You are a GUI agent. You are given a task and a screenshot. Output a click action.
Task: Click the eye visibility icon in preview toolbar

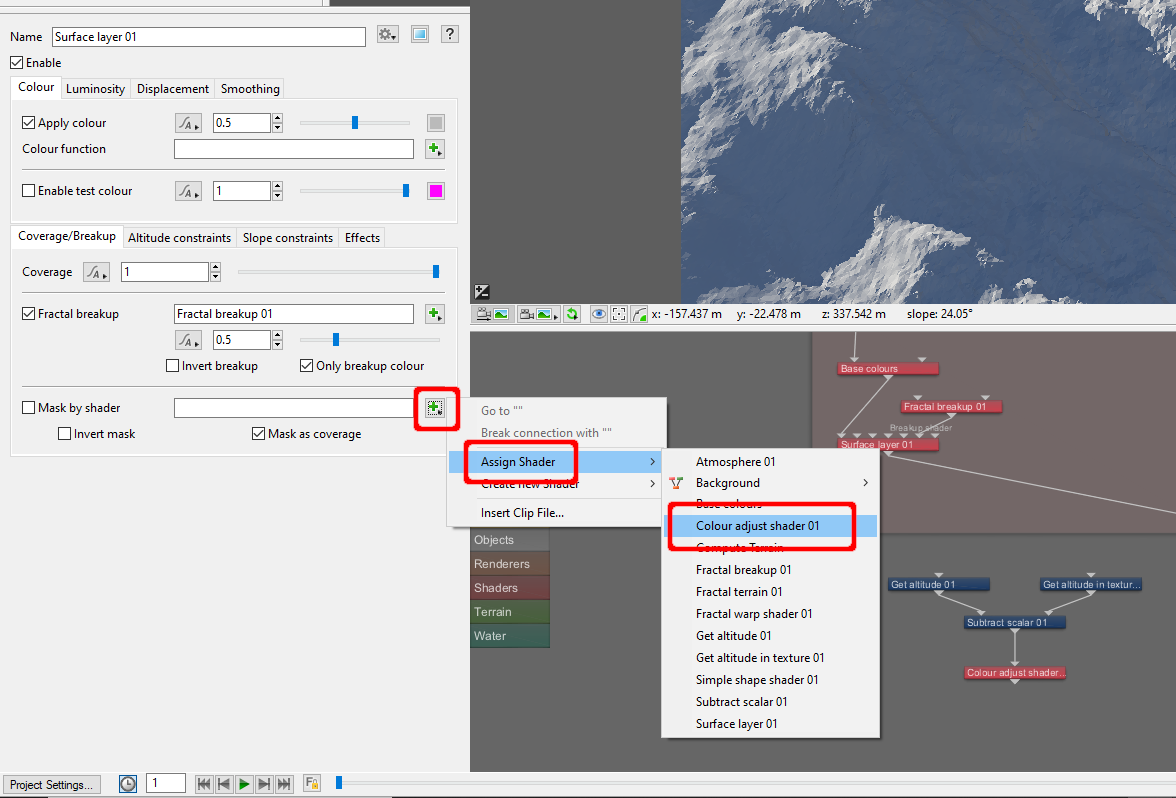[598, 314]
